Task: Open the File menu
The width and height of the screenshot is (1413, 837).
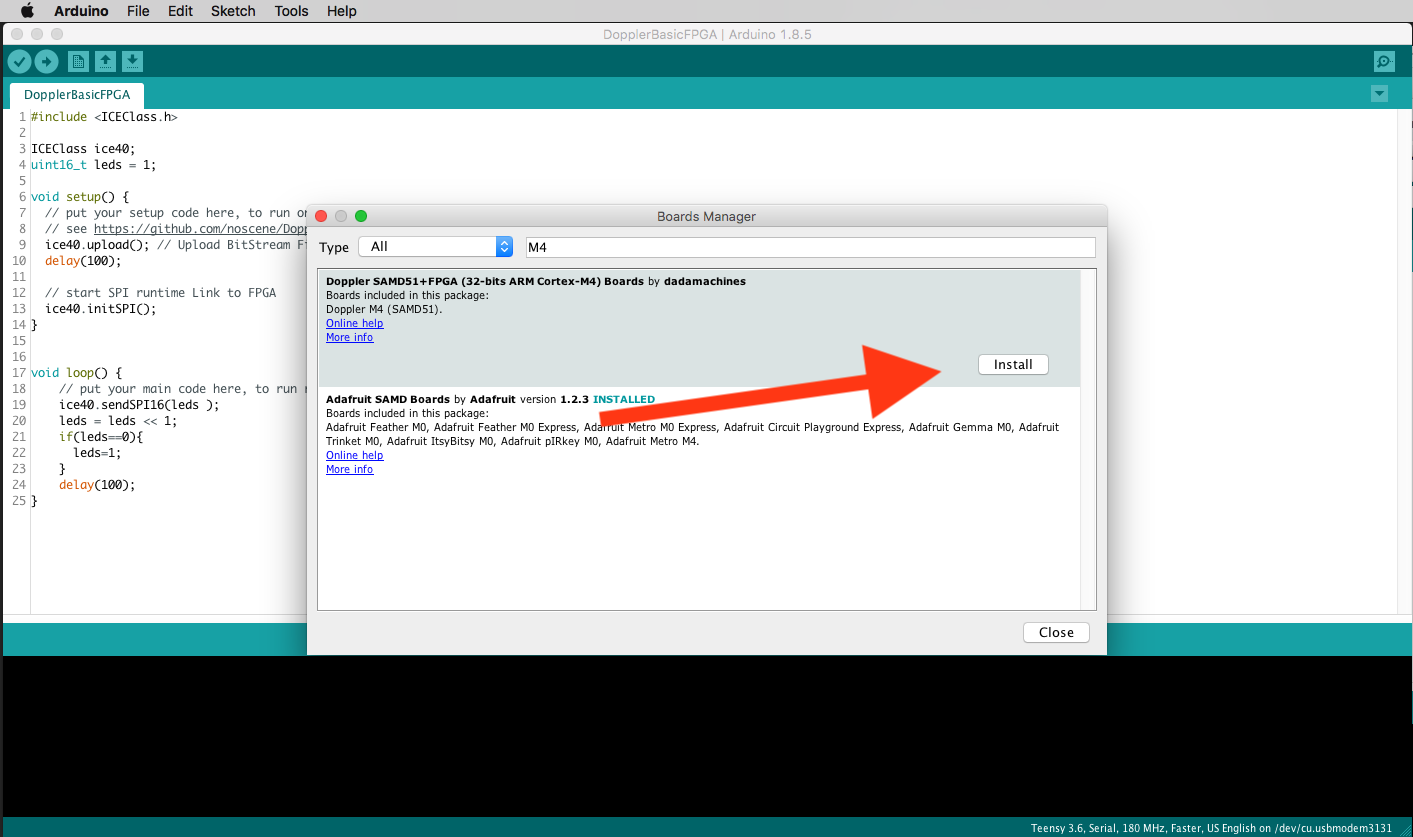Action: pyautogui.click(x=138, y=11)
